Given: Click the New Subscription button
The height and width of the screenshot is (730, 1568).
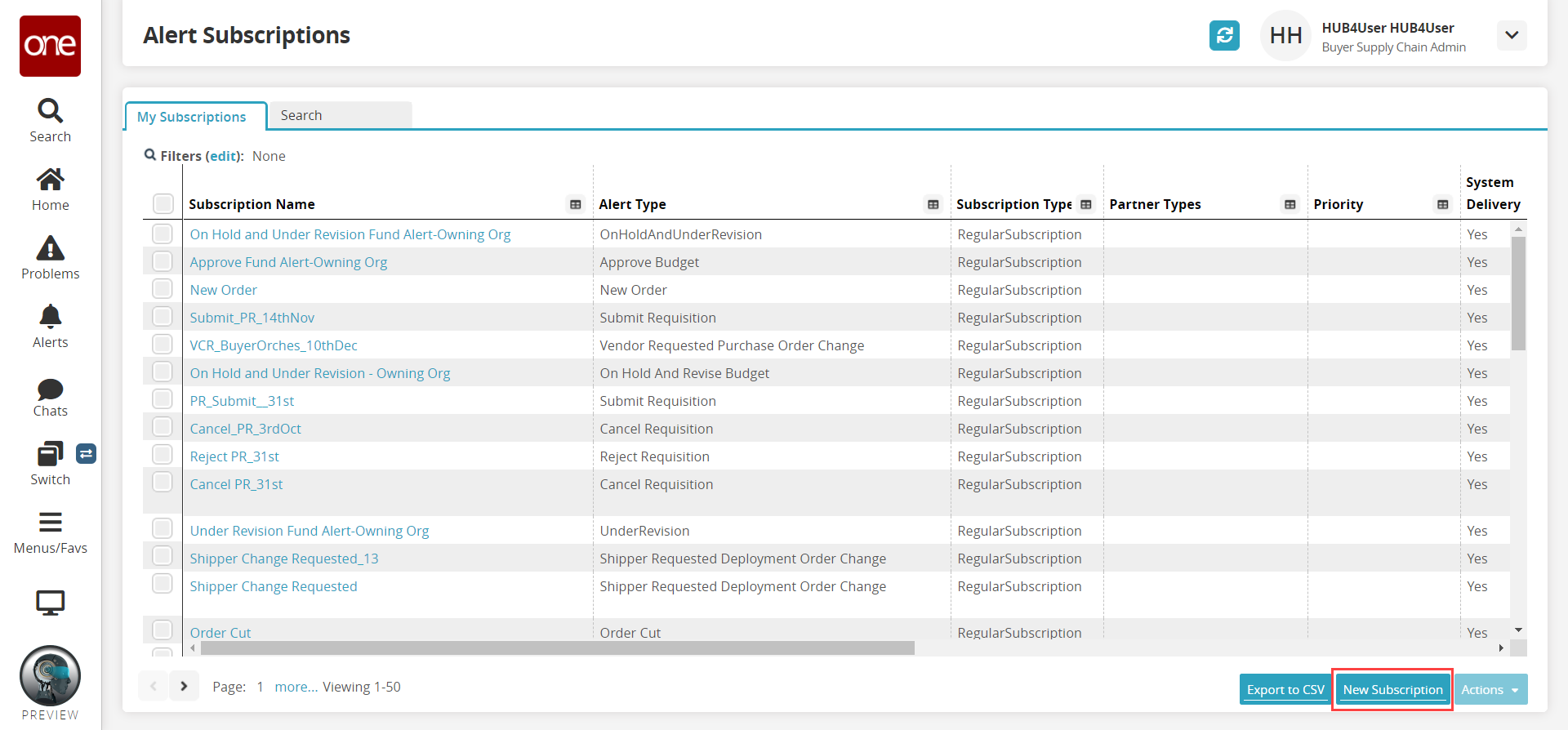Looking at the screenshot, I should (x=1392, y=690).
